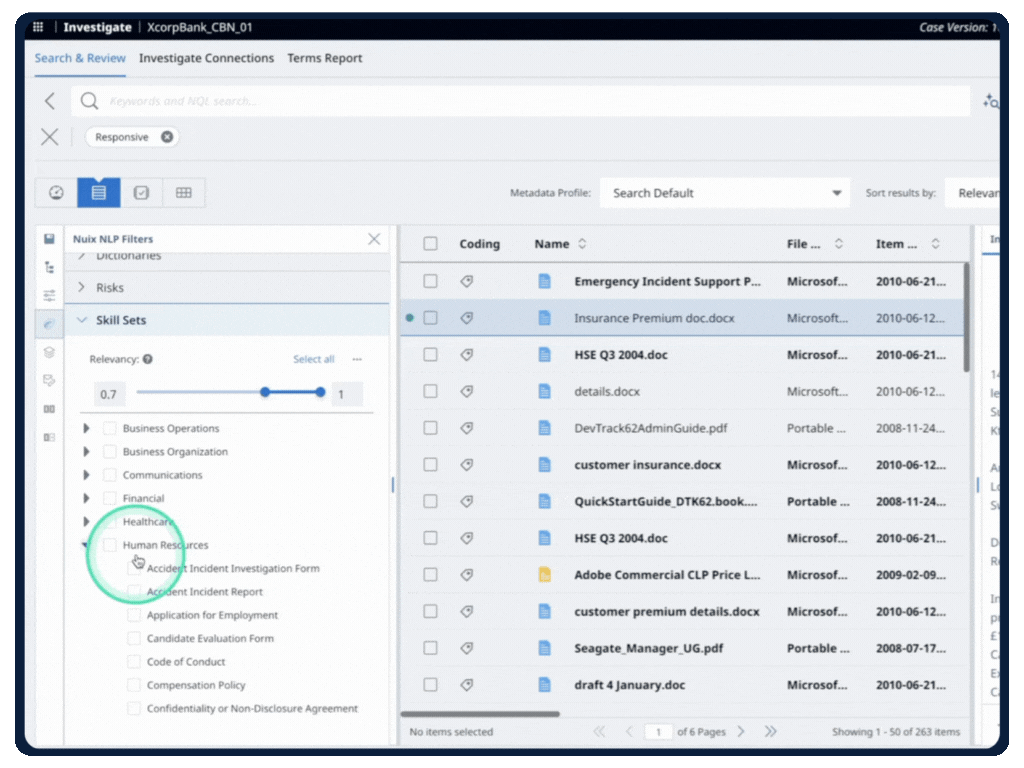Image resolution: width=1024 pixels, height=768 pixels.
Task: Close the Nuix NLP Filters panel
Action: pyautogui.click(x=374, y=239)
